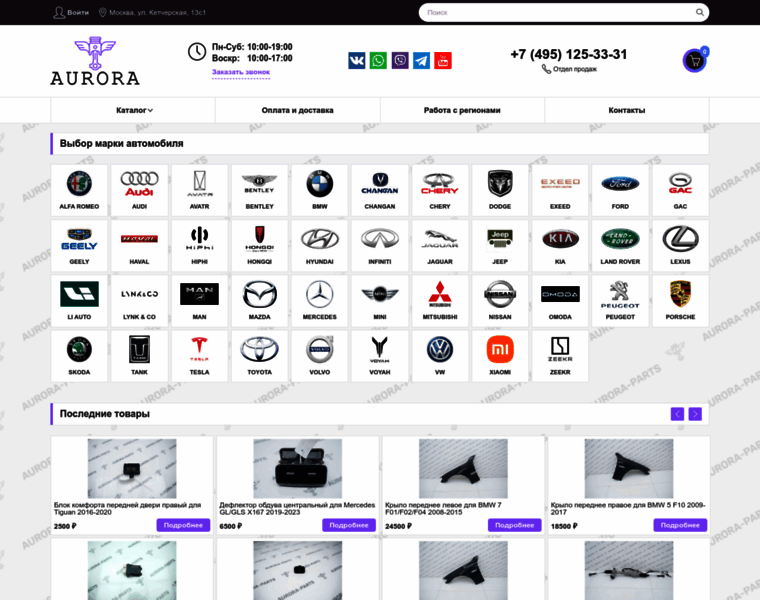Open the Оплата и доставка menu item
The height and width of the screenshot is (600, 760).
(298, 110)
